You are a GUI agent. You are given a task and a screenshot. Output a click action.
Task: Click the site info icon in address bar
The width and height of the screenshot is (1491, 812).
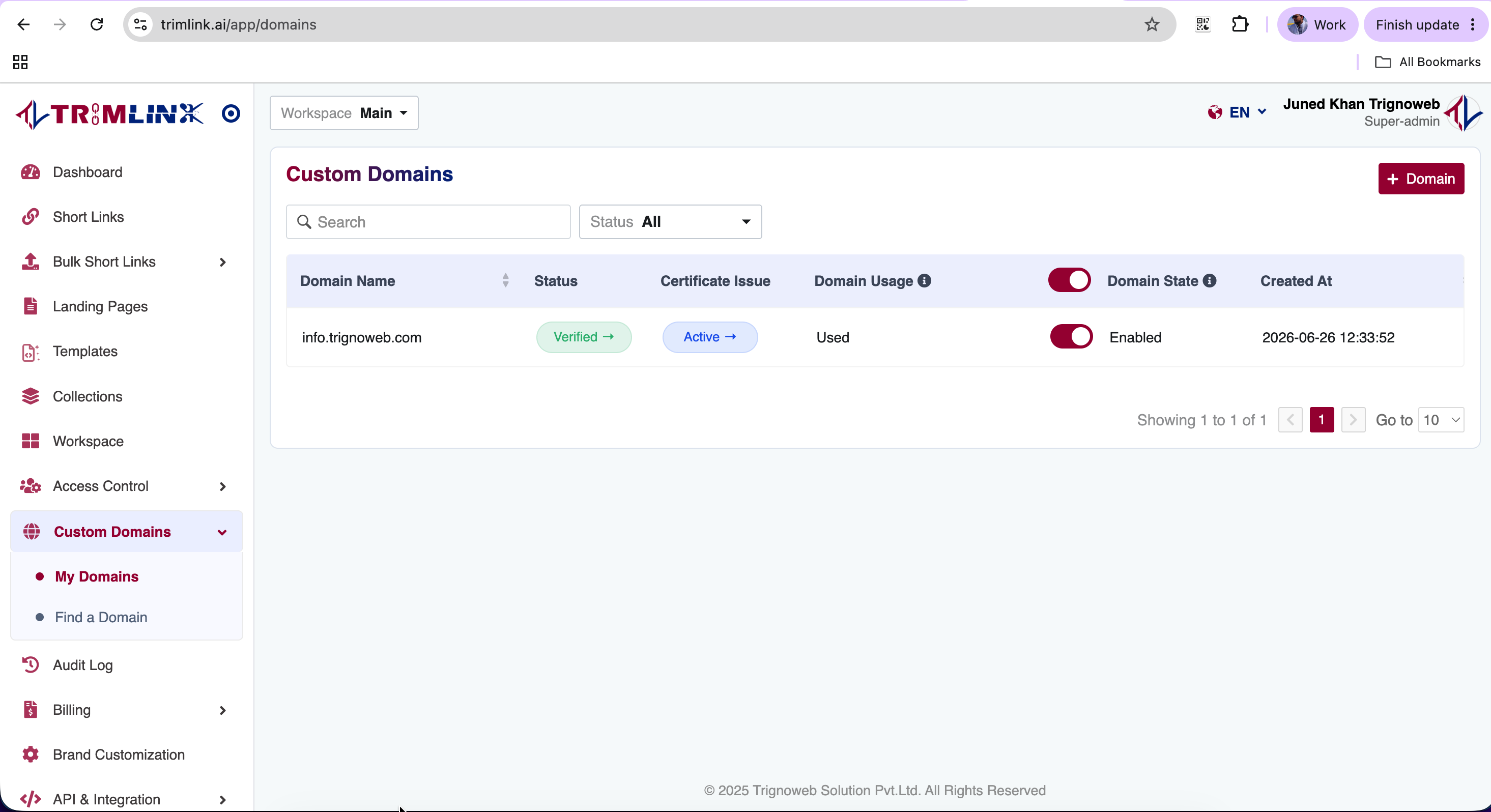pos(140,24)
